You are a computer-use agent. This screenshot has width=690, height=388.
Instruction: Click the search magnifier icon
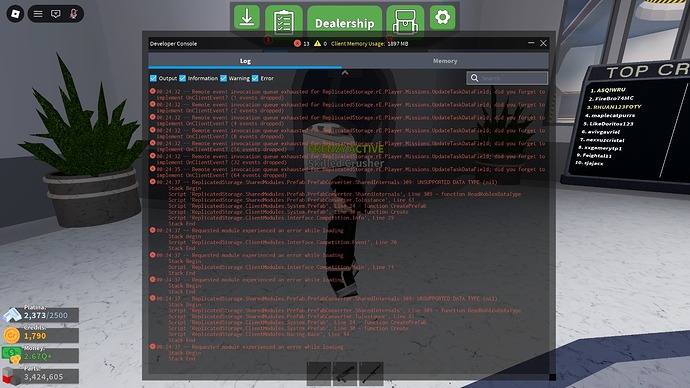474,78
